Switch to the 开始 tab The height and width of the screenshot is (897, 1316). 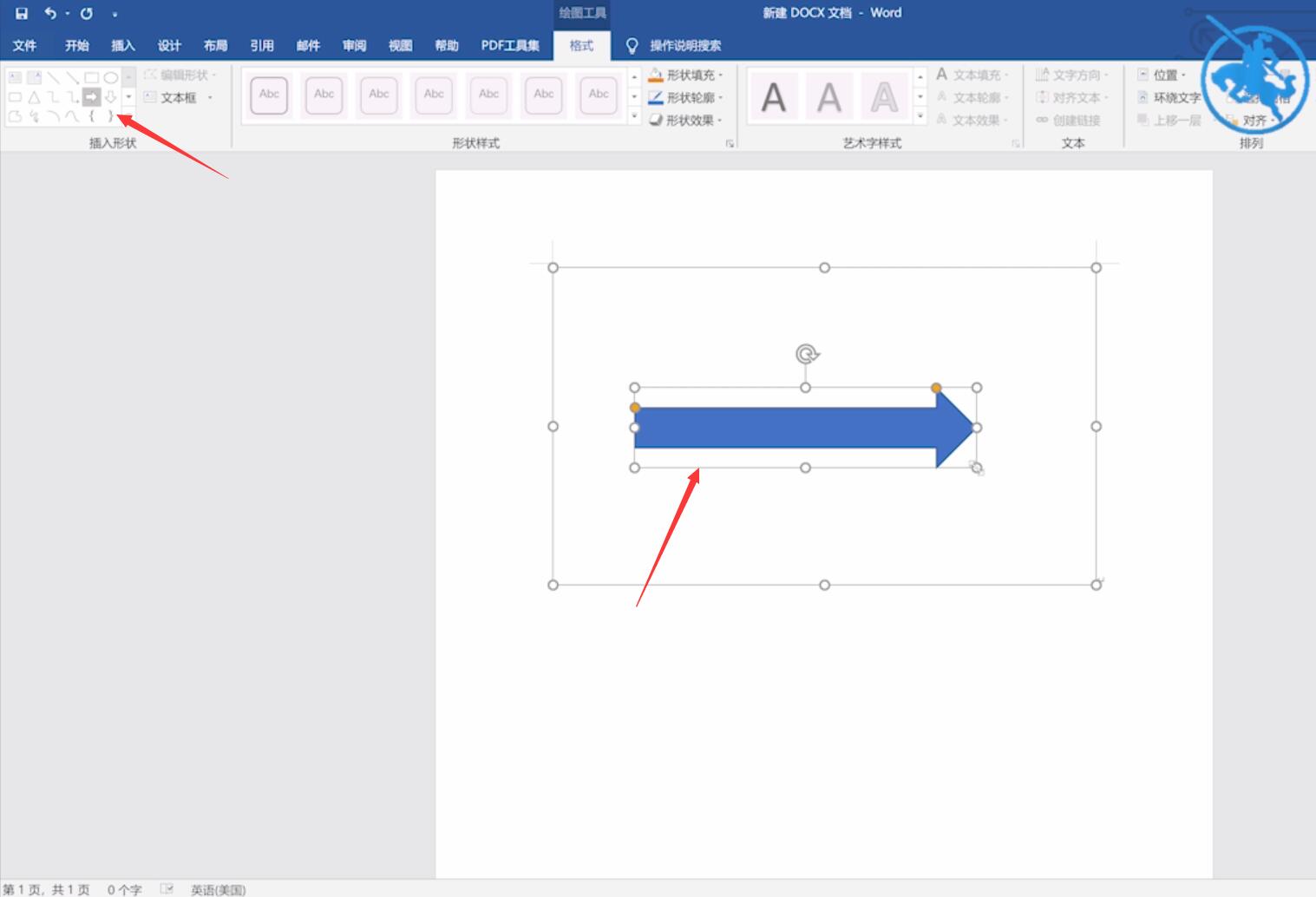(x=76, y=45)
